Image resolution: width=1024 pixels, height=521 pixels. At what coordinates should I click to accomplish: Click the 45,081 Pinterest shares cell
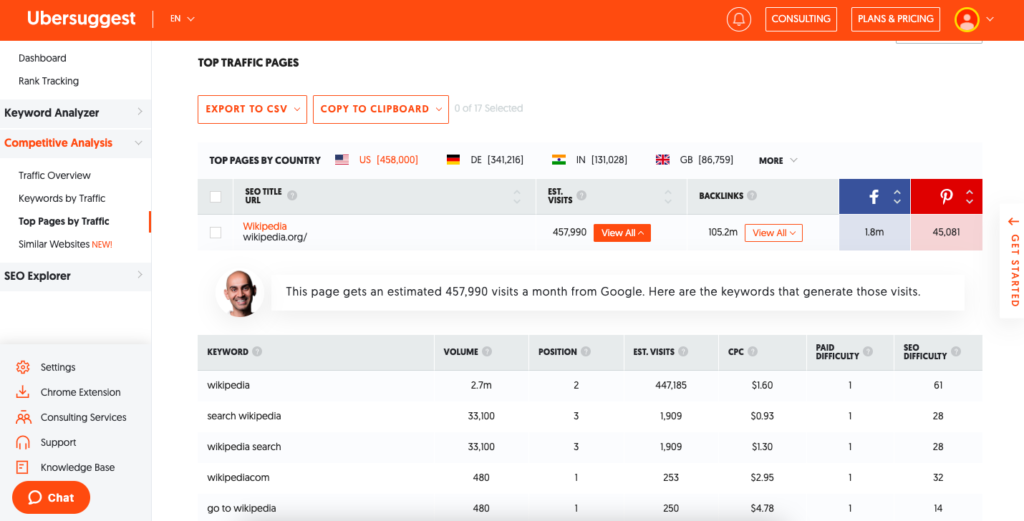946,232
